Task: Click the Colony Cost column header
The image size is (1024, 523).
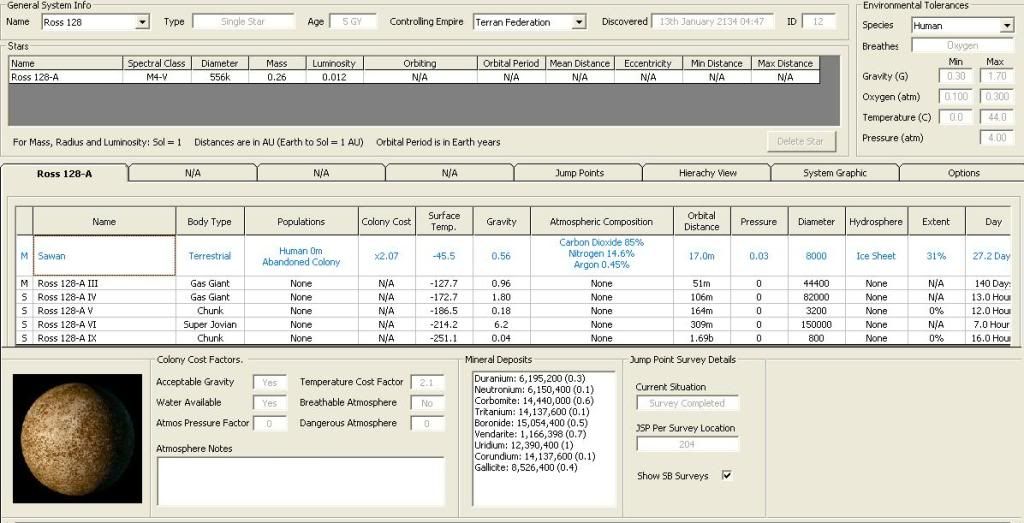Action: pyautogui.click(x=387, y=221)
